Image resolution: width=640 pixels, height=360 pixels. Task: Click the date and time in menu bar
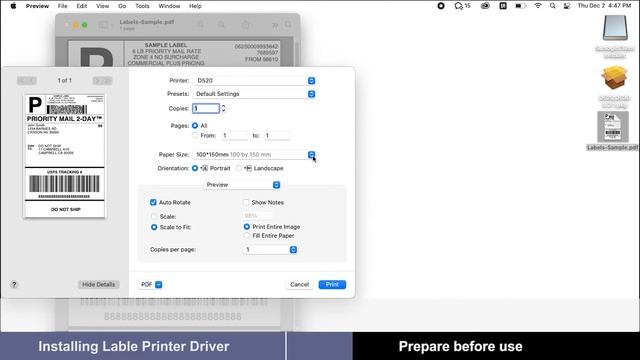(604, 6)
